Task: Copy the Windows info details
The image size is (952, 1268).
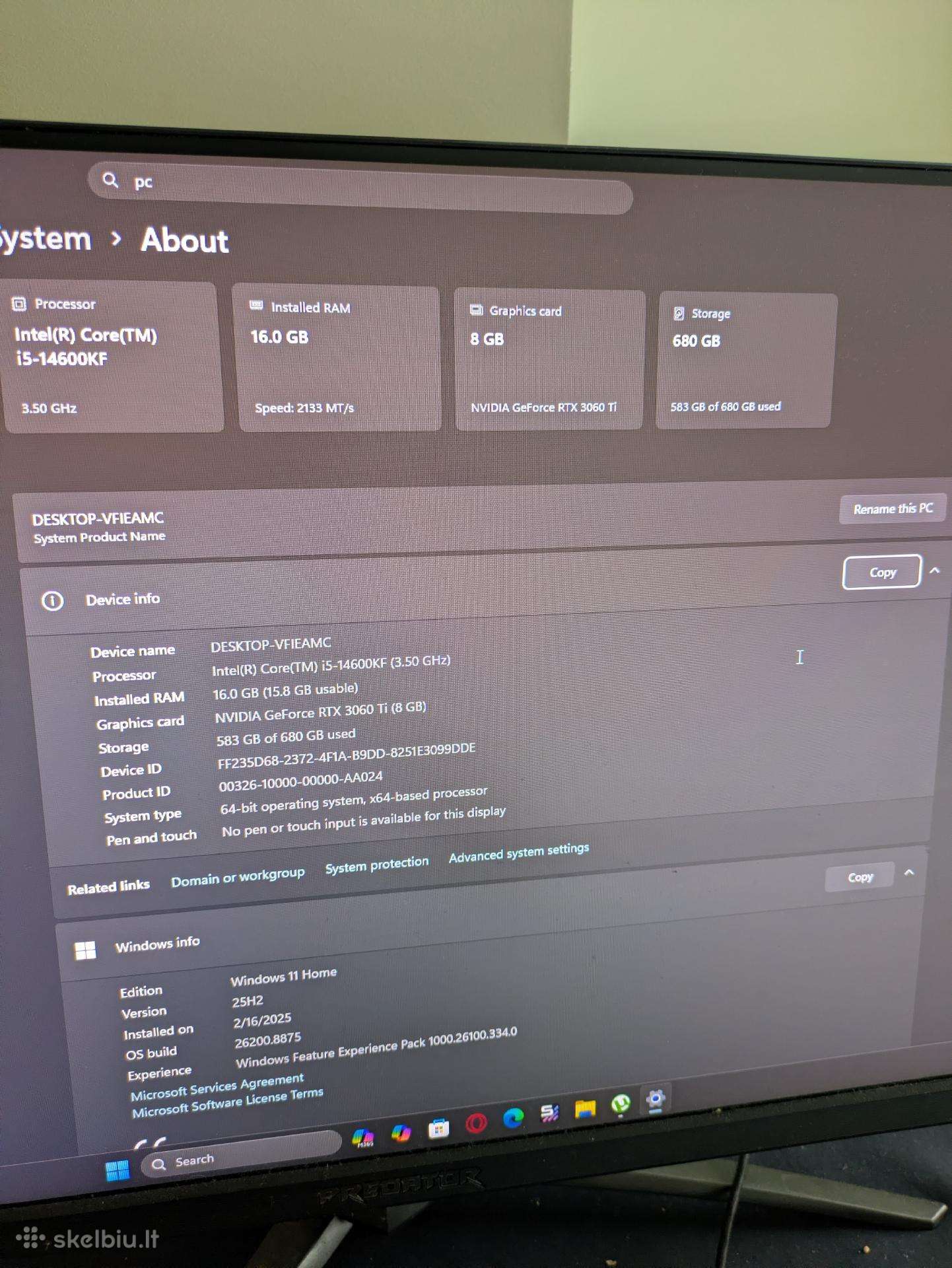Action: [x=860, y=877]
